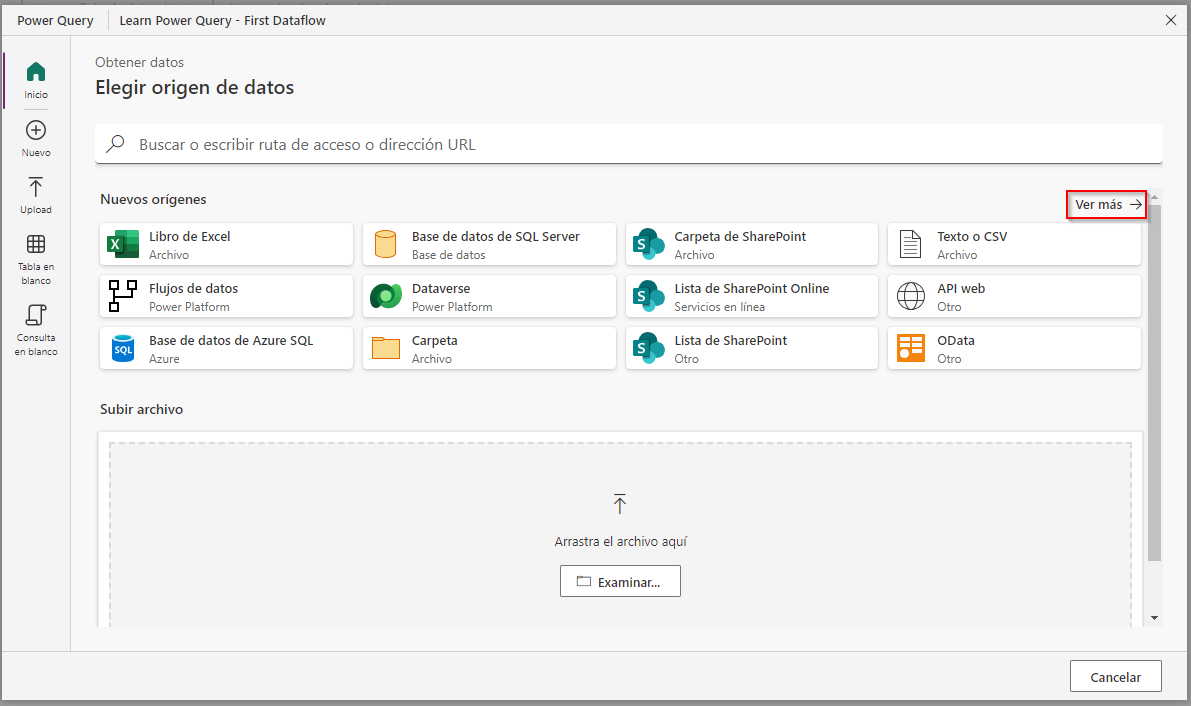
Task: Click the Texto o CSV document icon
Action: pos(911,244)
